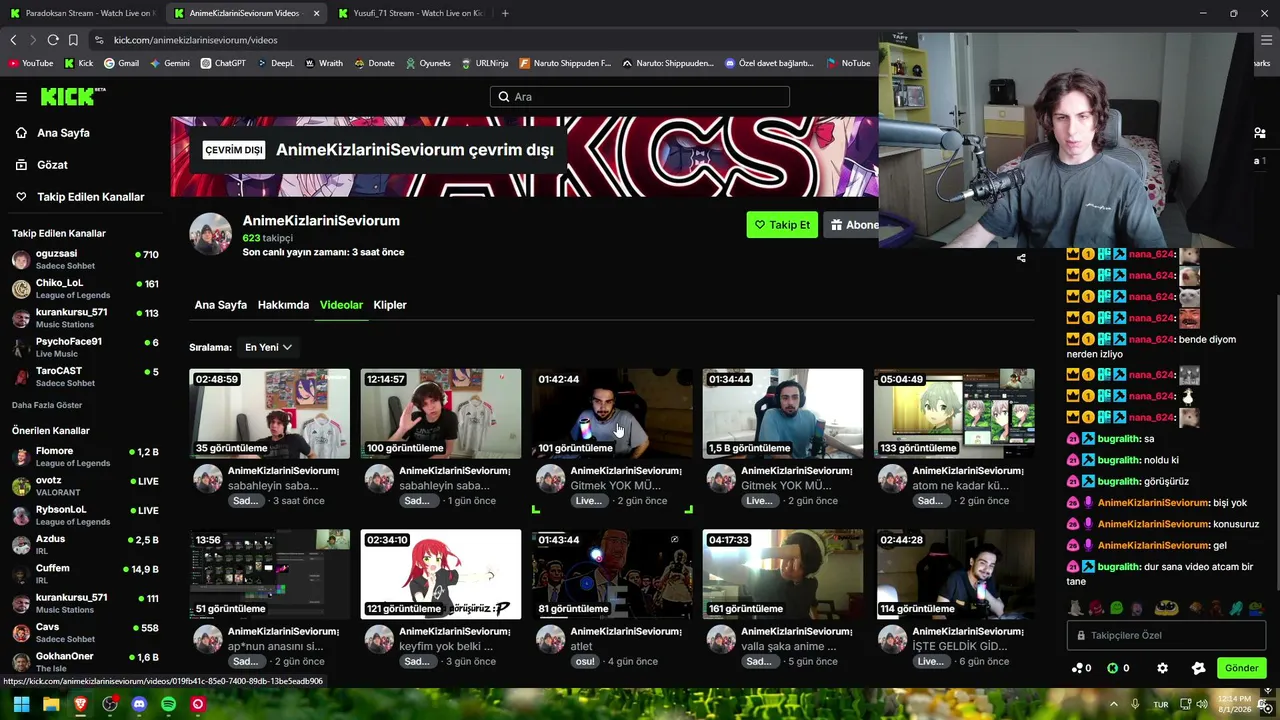Insert the green blob emote from quick row
The height and width of the screenshot is (720, 1280).
click(1117, 608)
